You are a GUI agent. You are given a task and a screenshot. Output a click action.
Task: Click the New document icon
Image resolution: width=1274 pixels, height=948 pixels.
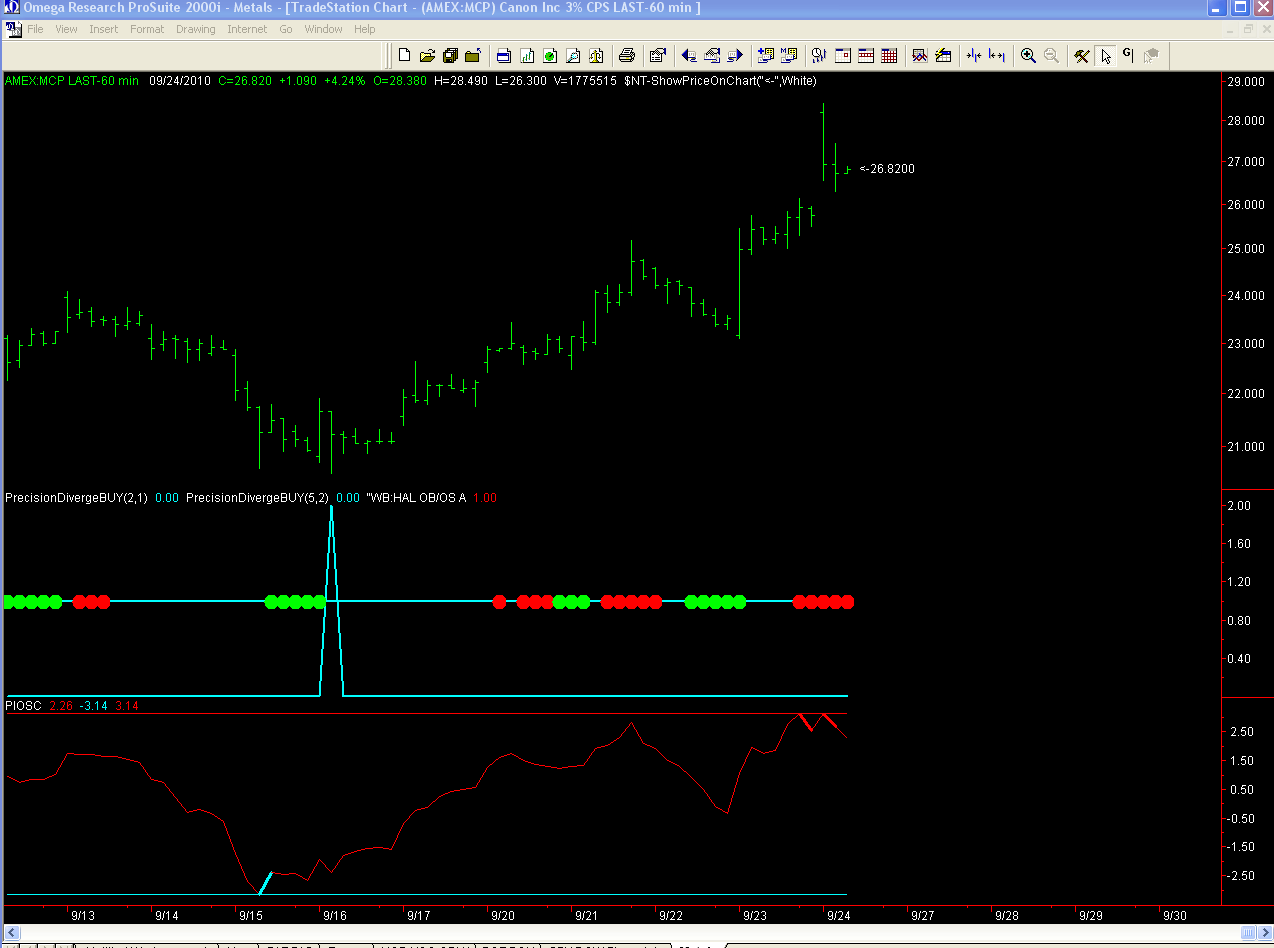point(405,56)
